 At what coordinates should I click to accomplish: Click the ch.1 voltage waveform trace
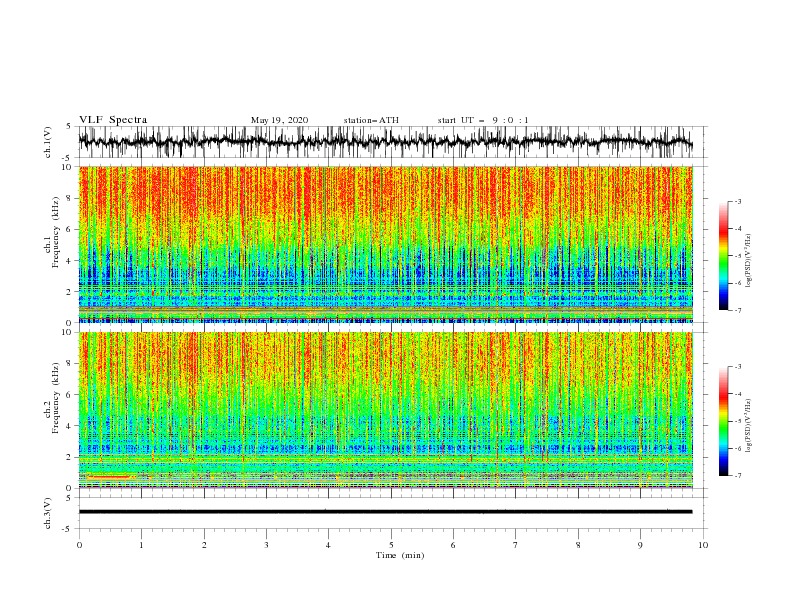[x=385, y=142]
